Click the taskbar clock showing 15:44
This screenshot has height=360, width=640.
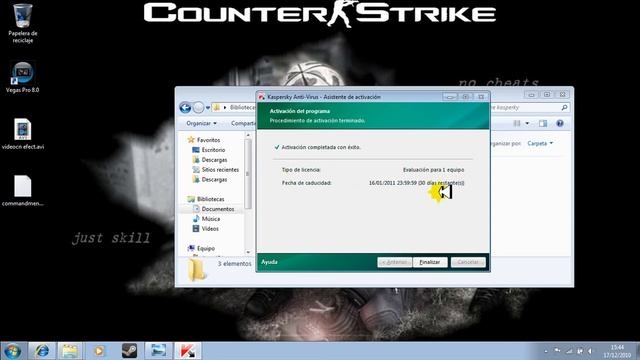point(617,351)
